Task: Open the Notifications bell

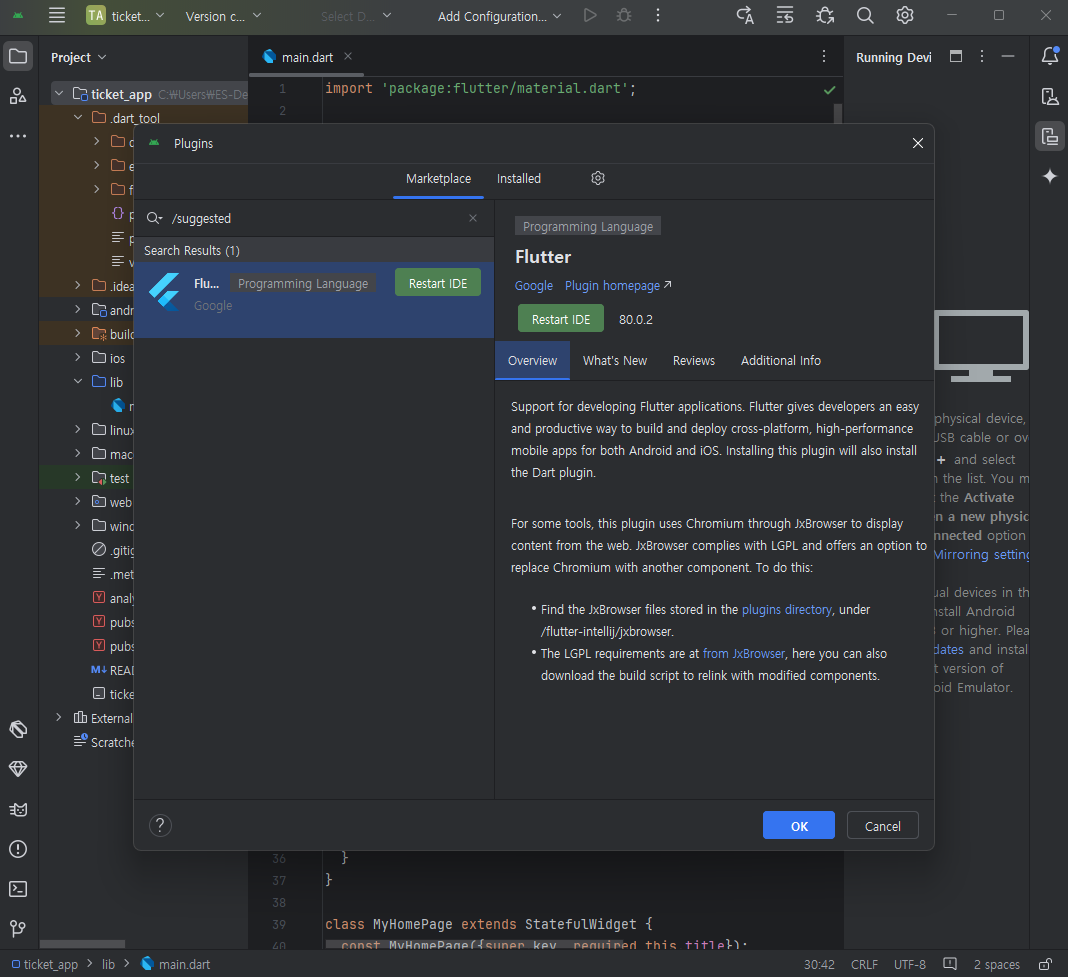Action: [x=1050, y=57]
